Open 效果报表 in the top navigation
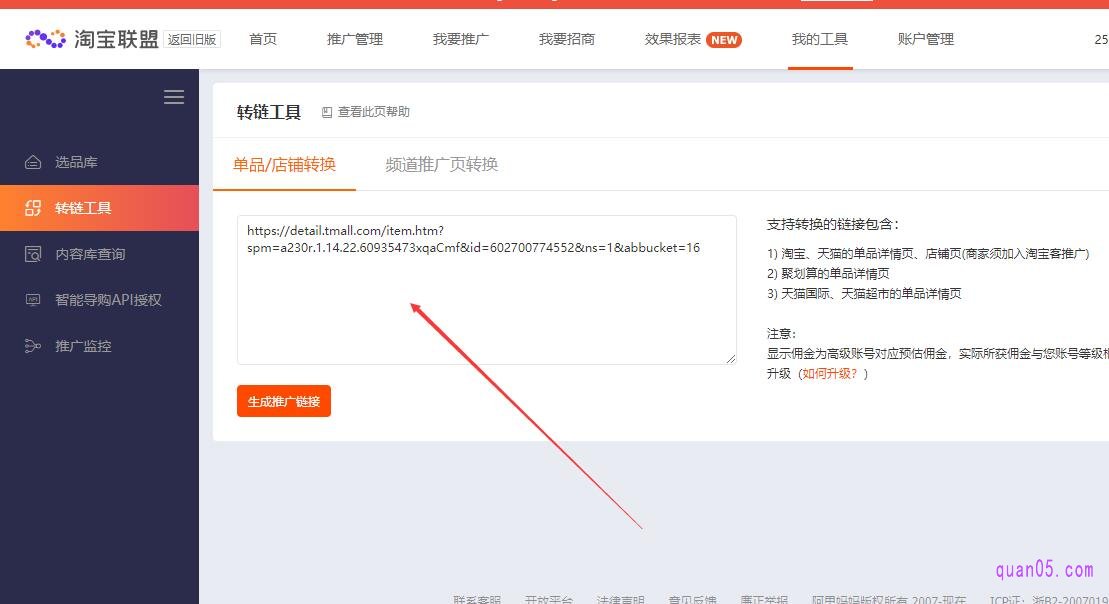1109x604 pixels. click(x=673, y=39)
